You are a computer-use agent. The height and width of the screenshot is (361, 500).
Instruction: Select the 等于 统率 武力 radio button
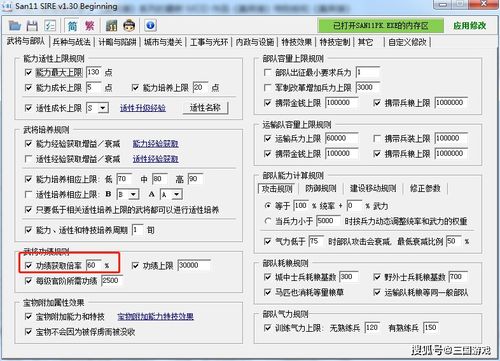267,206
